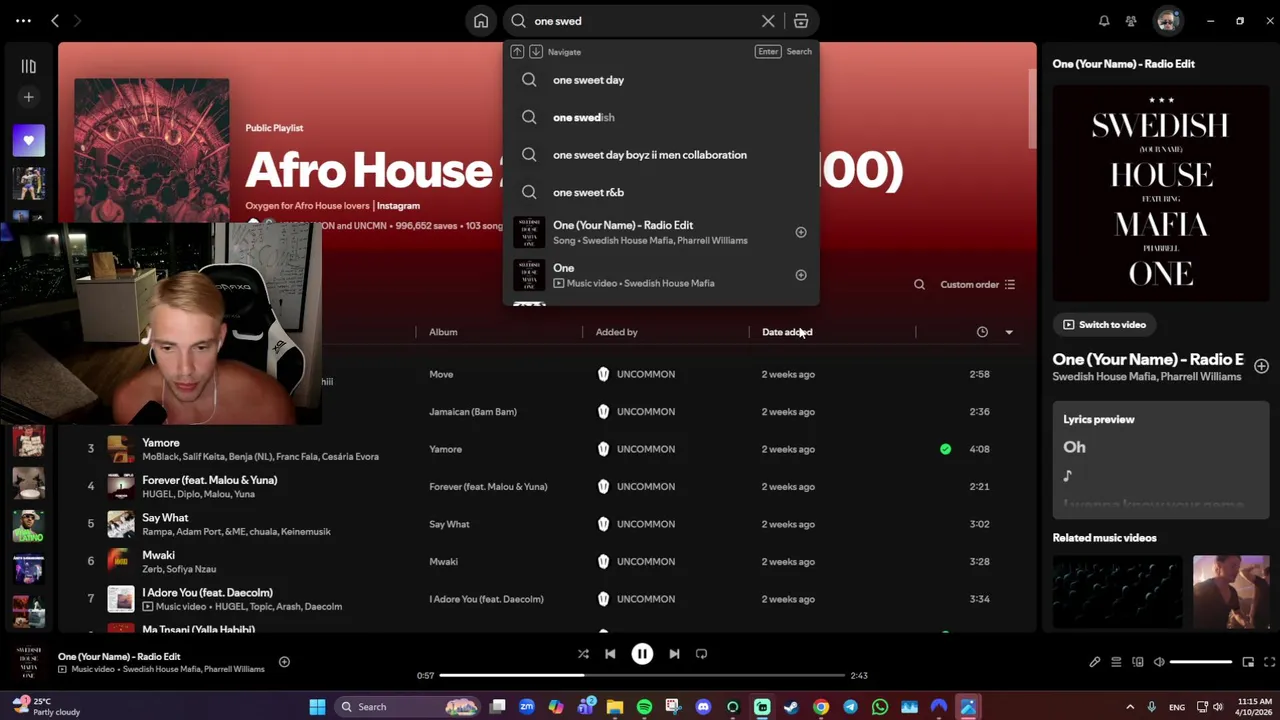Seek on the song progress bar
Viewport: 1280px width, 720px height.
pos(642,676)
